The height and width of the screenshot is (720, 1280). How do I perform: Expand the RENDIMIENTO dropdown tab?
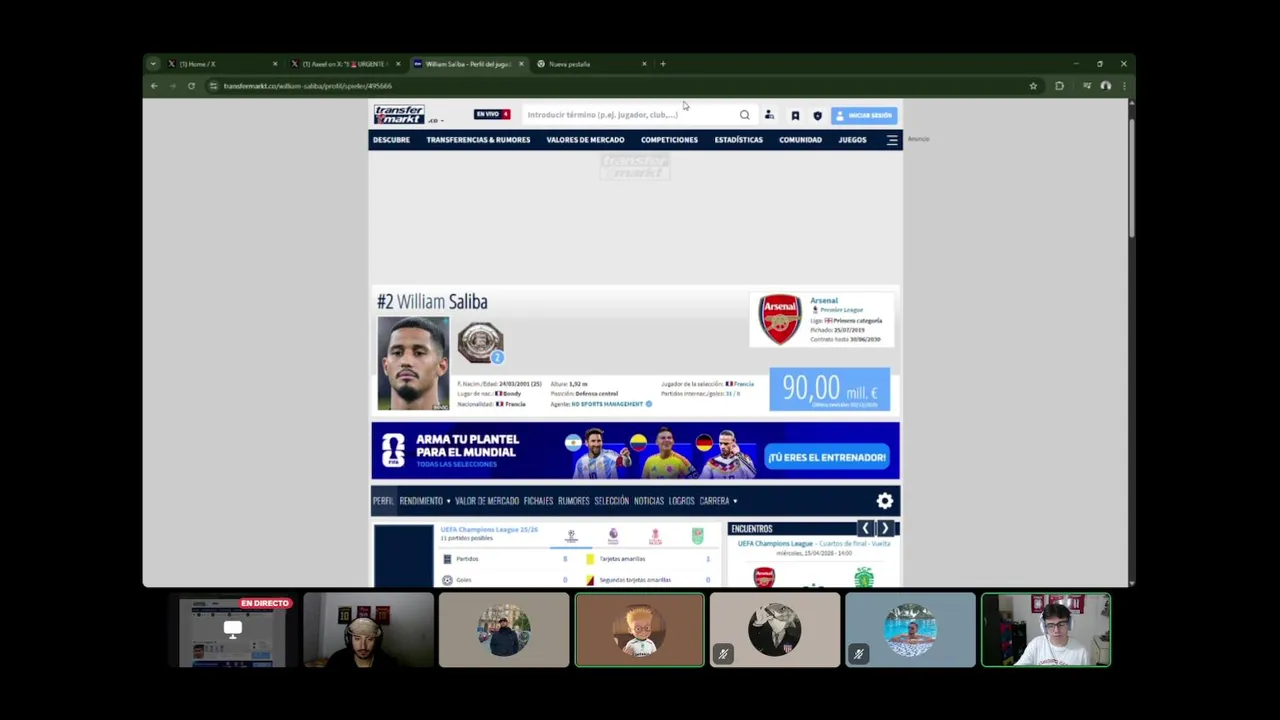pos(424,501)
